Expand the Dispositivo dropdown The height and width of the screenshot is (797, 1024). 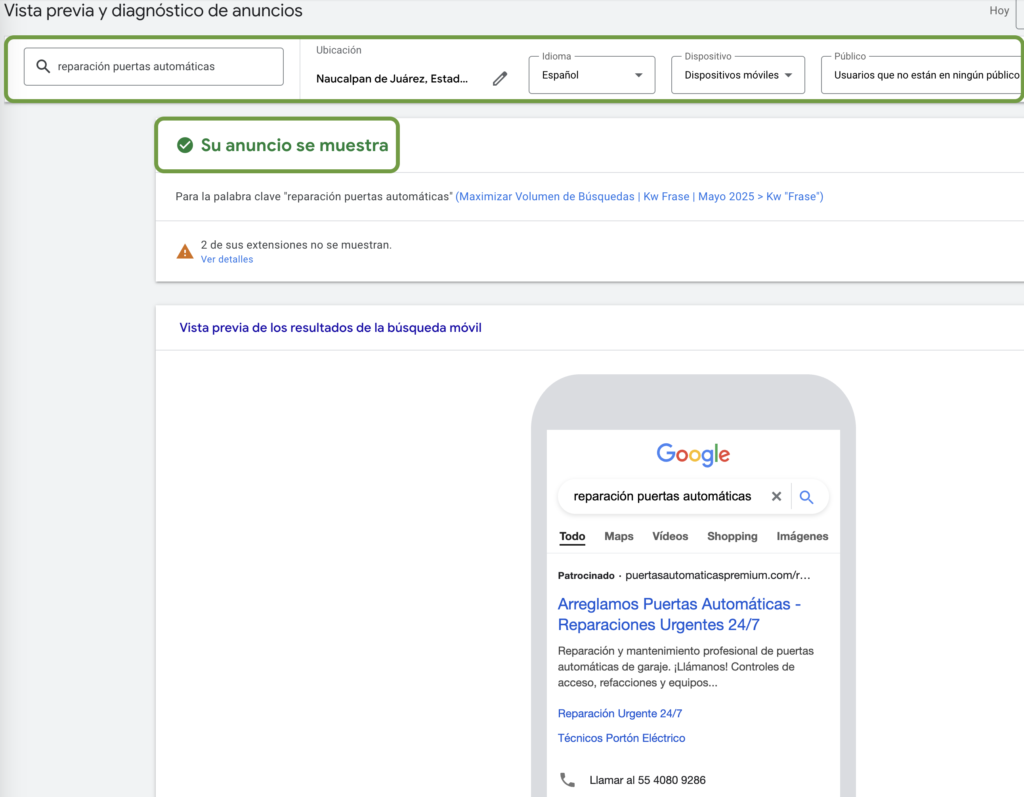click(x=738, y=75)
